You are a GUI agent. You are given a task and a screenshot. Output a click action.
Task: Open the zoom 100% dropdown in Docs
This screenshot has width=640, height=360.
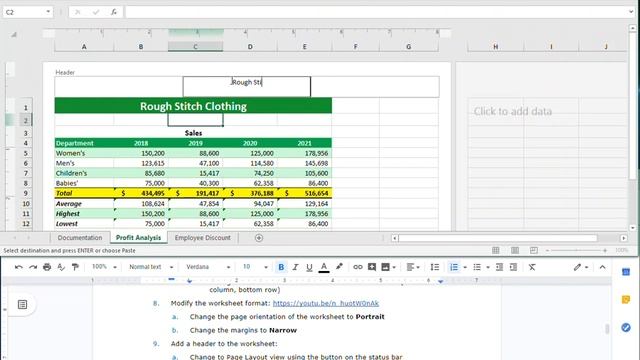[x=104, y=267]
